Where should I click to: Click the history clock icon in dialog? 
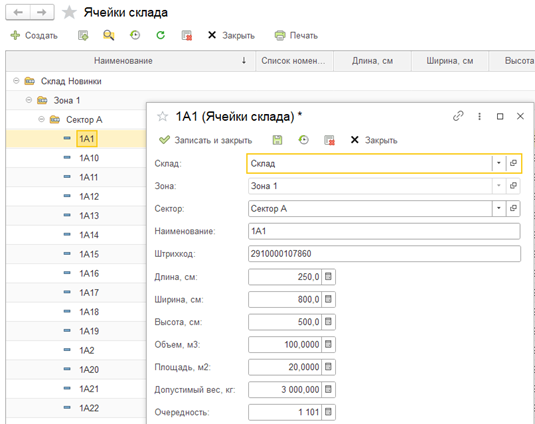click(303, 140)
